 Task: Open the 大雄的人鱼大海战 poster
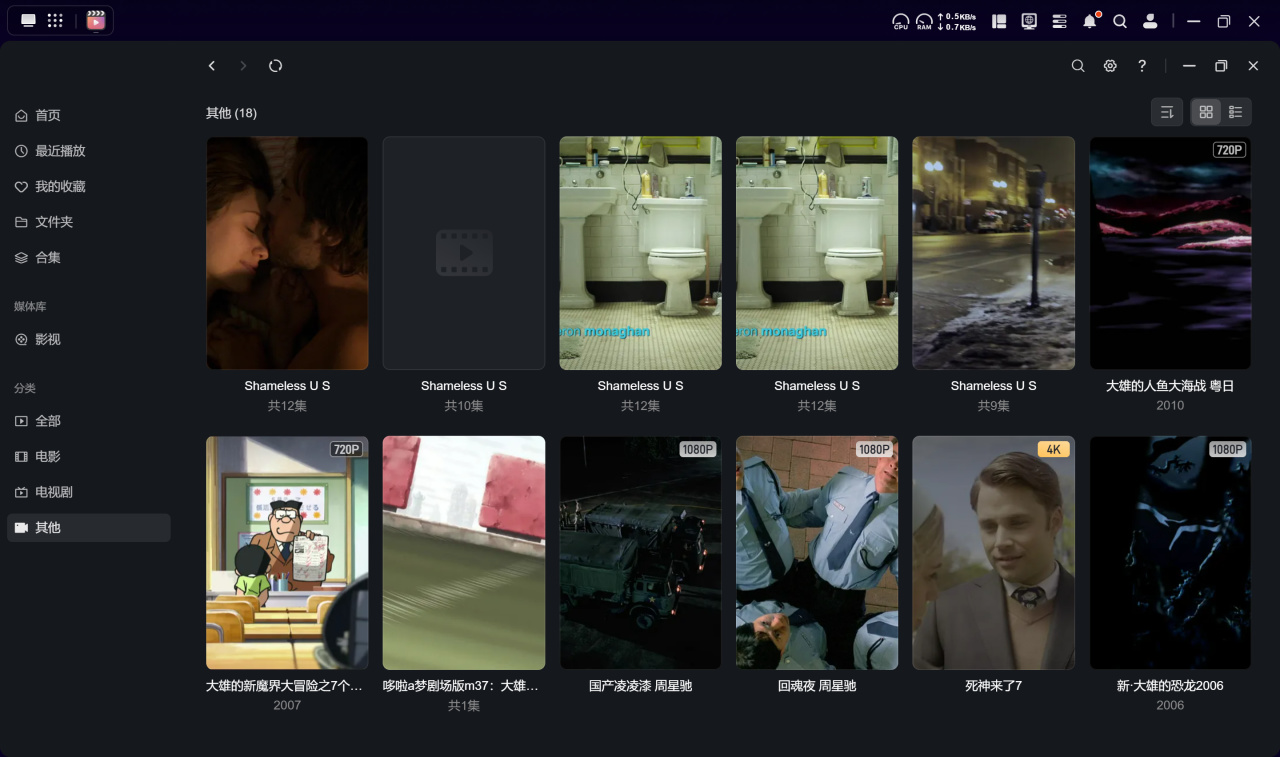(1170, 253)
